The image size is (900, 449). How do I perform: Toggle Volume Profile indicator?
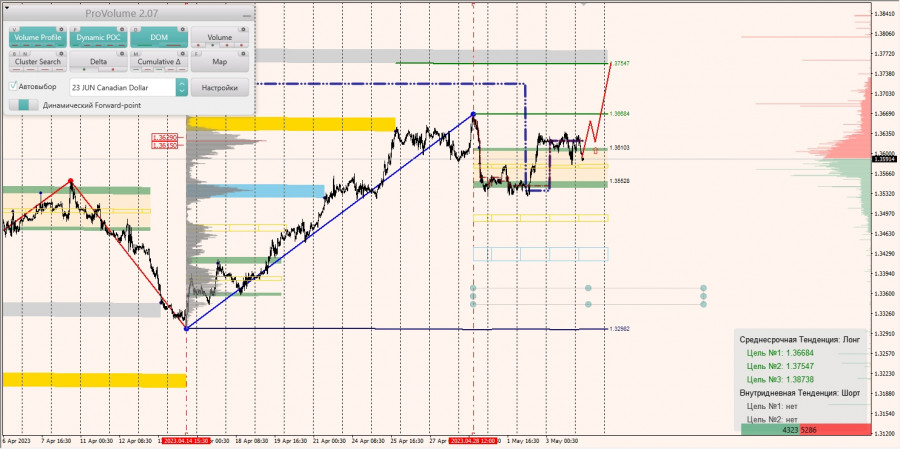click(x=38, y=37)
